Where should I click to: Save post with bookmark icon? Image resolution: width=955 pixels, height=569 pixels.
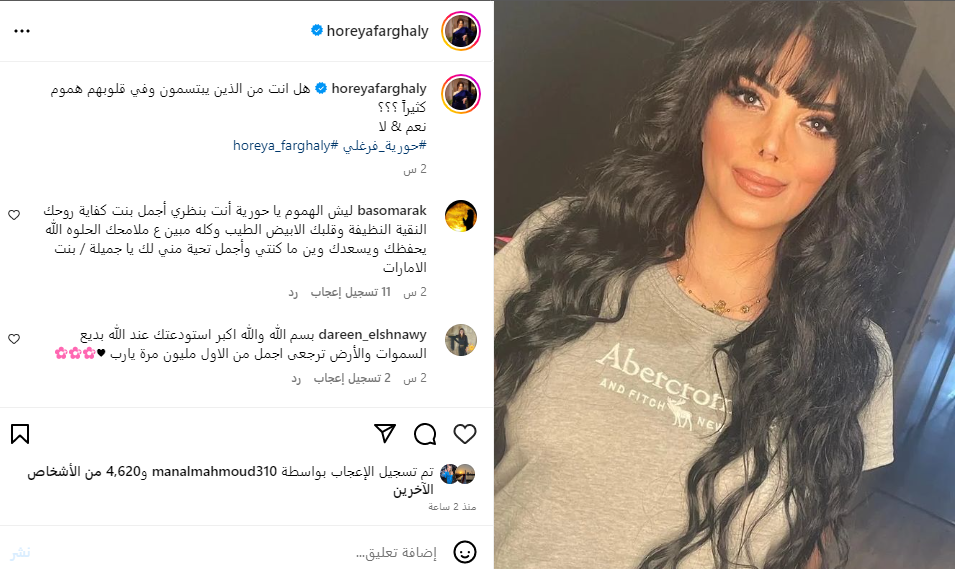click(20, 434)
